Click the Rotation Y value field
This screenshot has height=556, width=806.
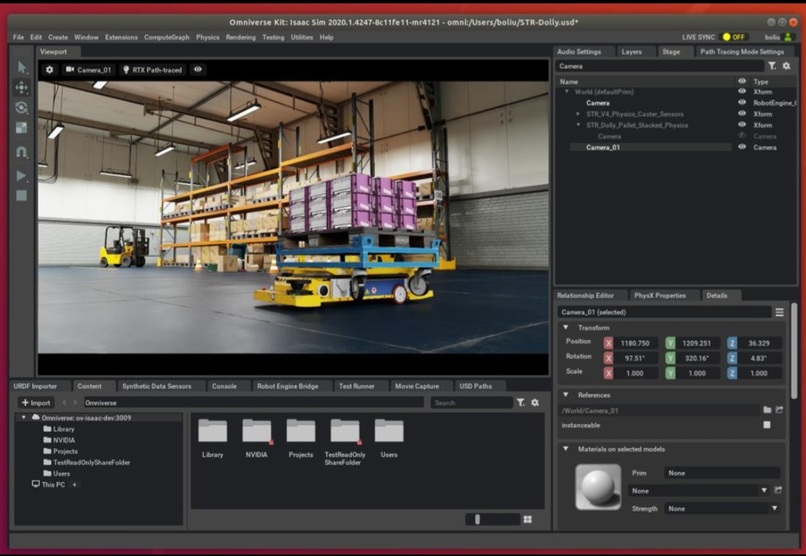tap(697, 358)
